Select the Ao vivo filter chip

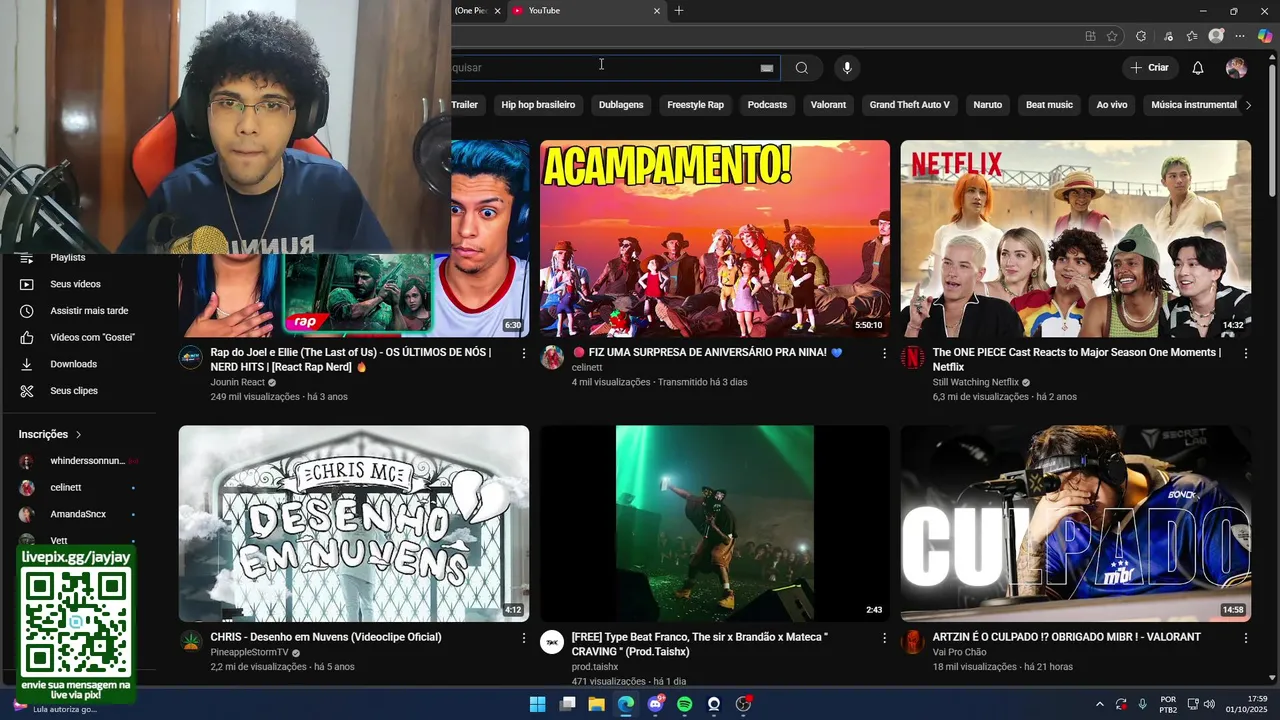tap(1112, 105)
